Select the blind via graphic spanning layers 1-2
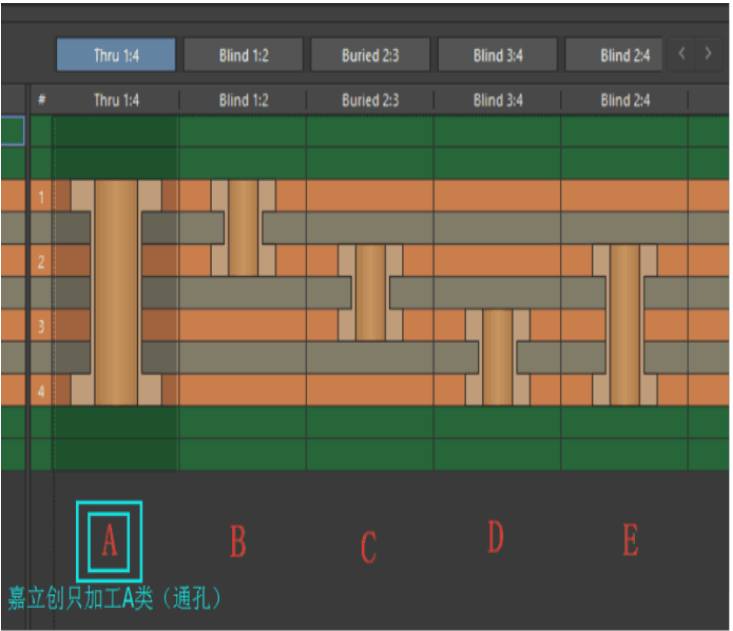The width and height of the screenshot is (733, 631). (243, 228)
